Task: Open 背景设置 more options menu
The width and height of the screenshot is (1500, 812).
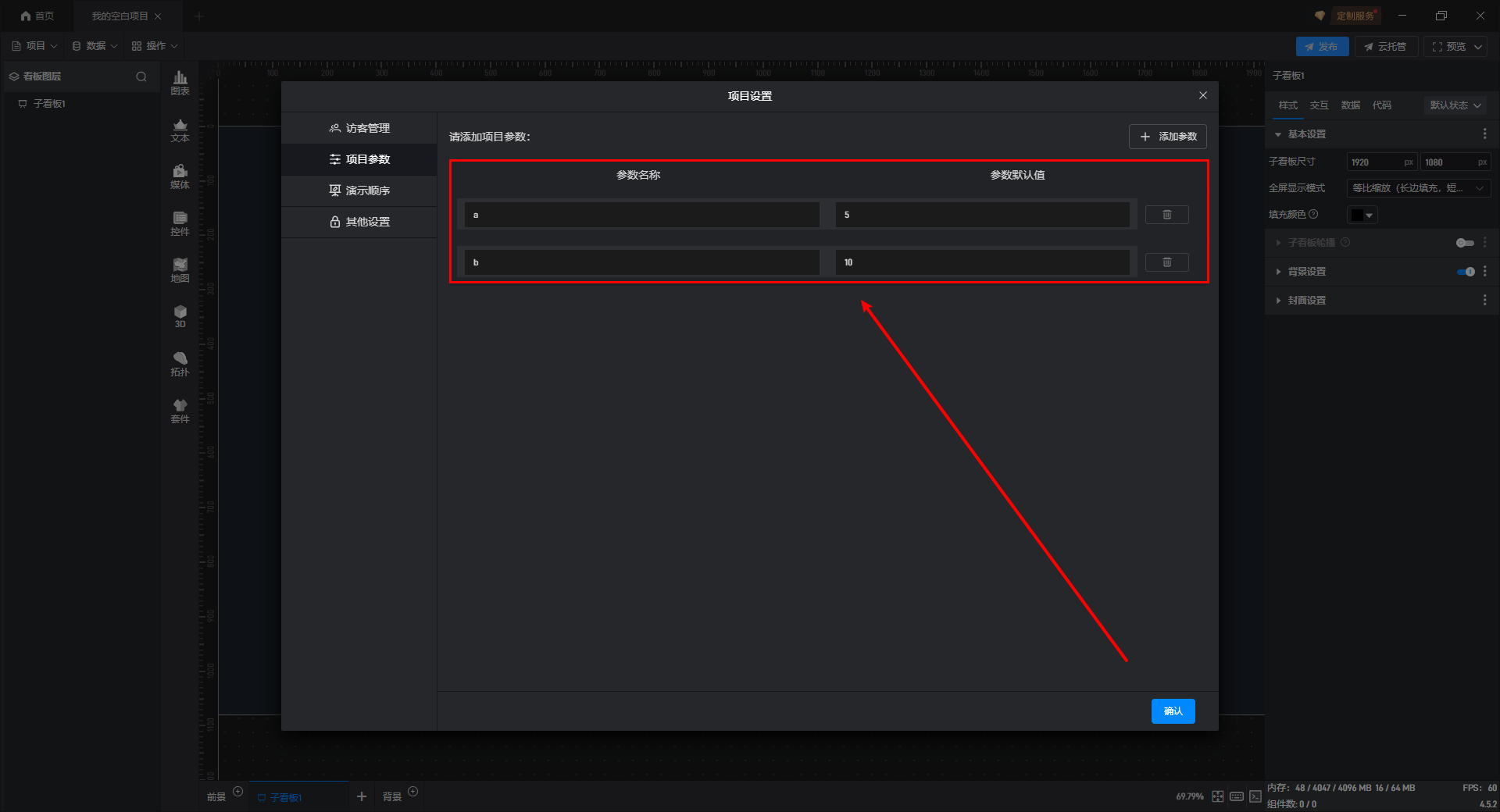Action: (1484, 272)
